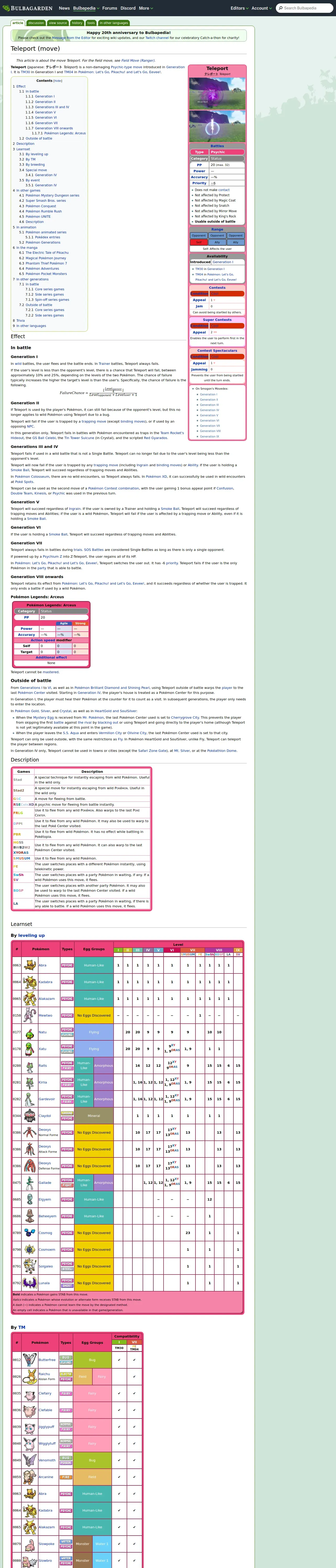The width and height of the screenshot is (336, 1568).
Task: Open the view source tab
Action: click(x=58, y=23)
